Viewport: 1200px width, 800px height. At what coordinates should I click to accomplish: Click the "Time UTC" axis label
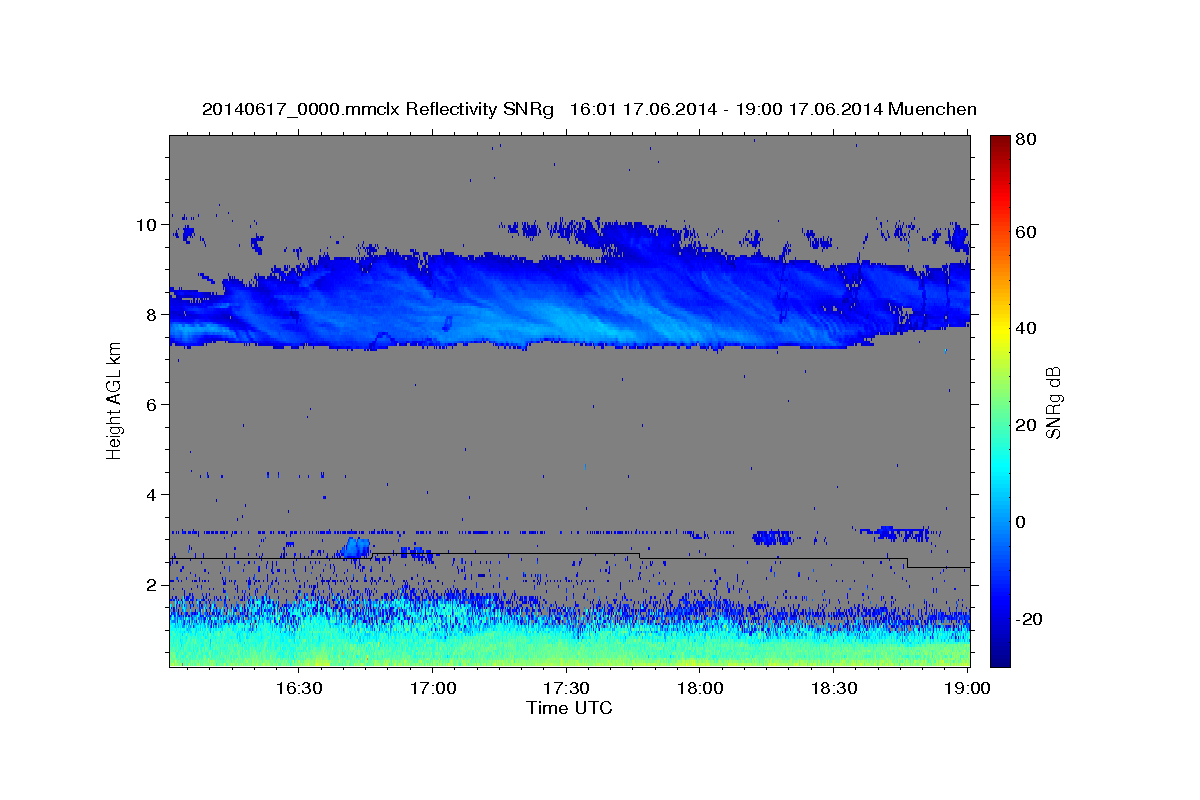tap(569, 708)
